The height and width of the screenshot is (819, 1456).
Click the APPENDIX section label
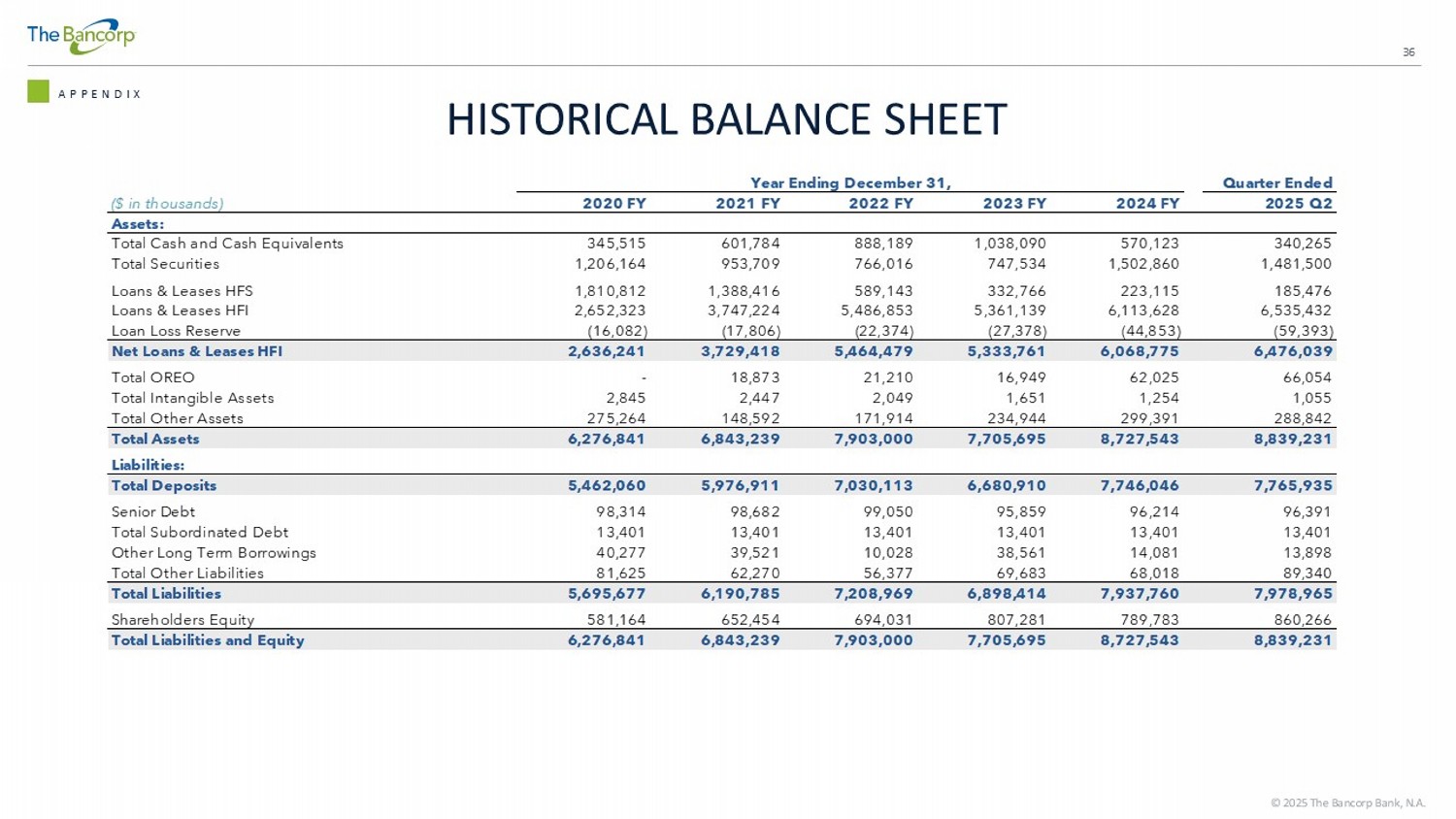point(100,94)
